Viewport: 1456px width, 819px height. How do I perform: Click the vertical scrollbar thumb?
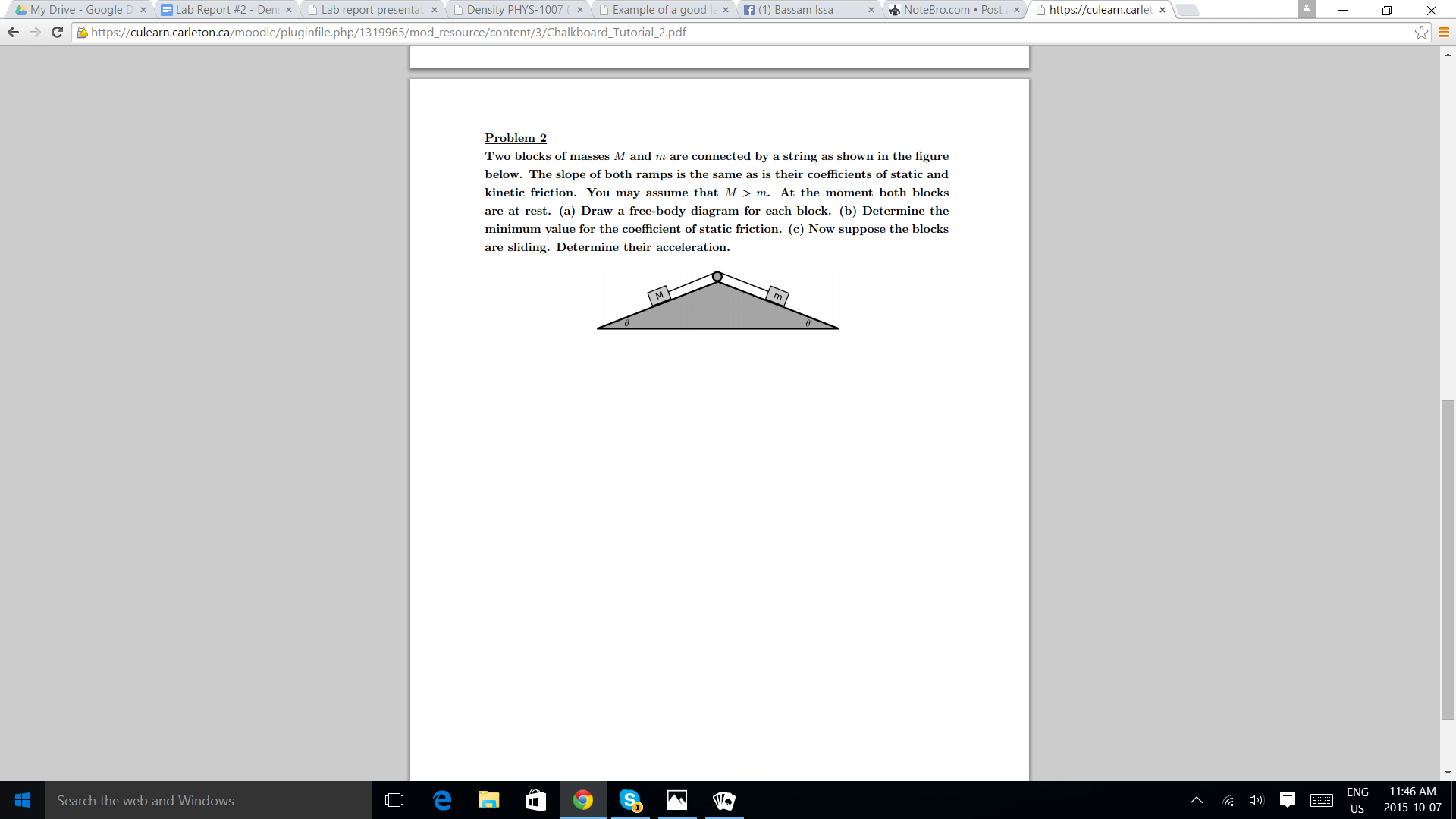pos(1448,559)
